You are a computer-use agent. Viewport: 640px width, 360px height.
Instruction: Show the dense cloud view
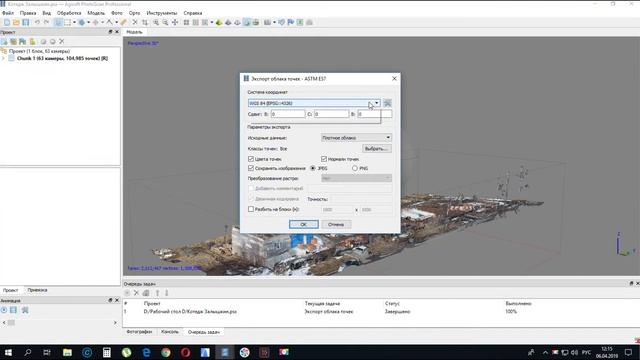click(x=196, y=22)
